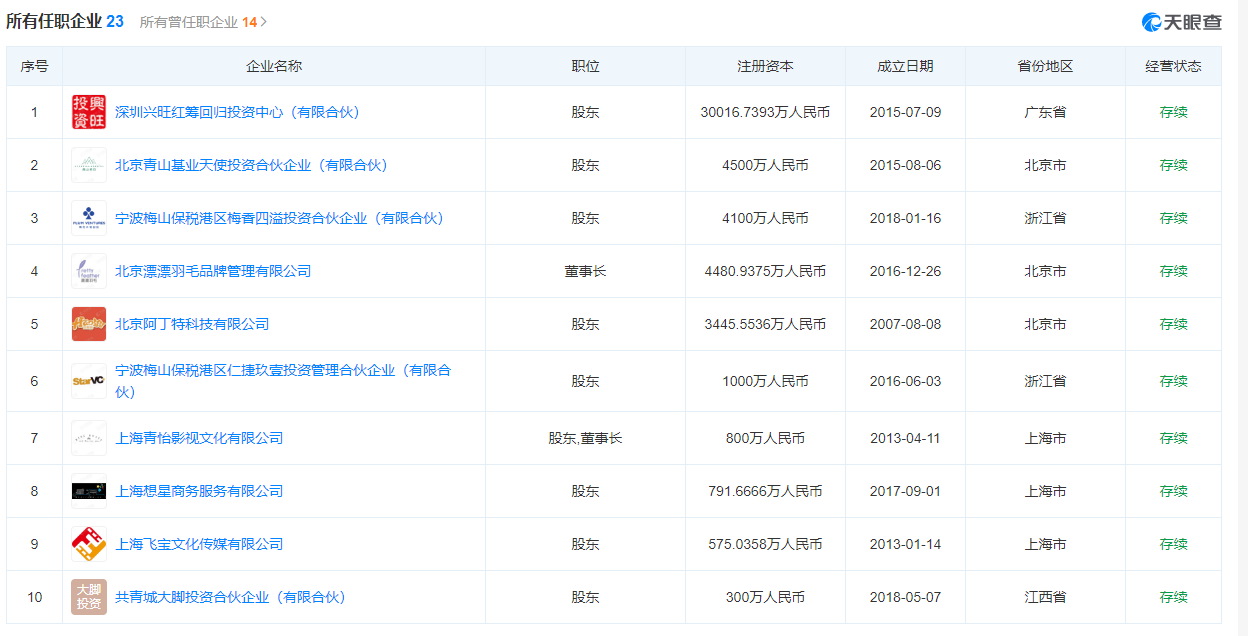Expand 所有曾任职企业 chevron arrow
The width and height of the screenshot is (1248, 636).
tap(264, 22)
